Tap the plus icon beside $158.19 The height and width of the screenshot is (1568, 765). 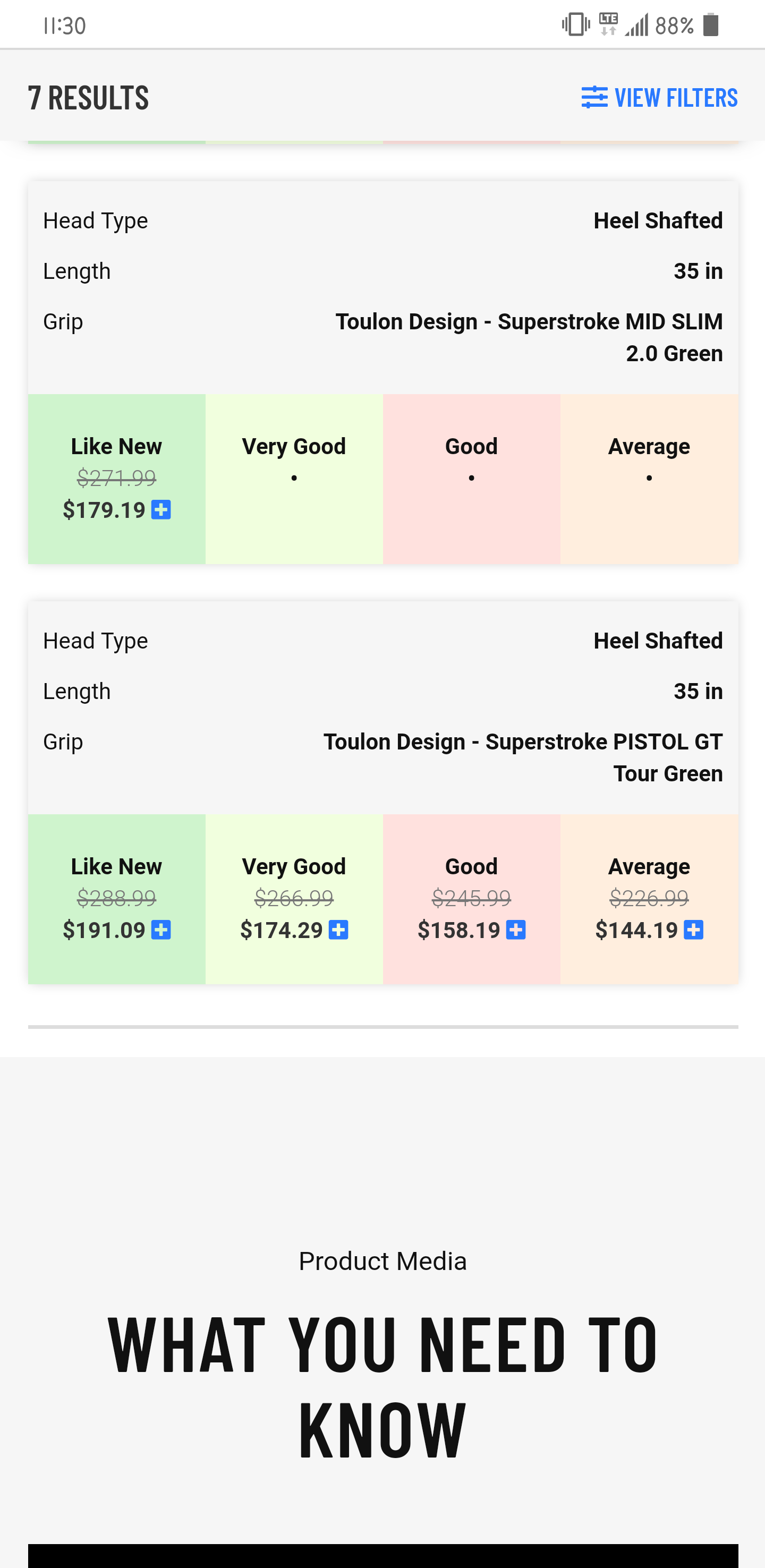[516, 930]
